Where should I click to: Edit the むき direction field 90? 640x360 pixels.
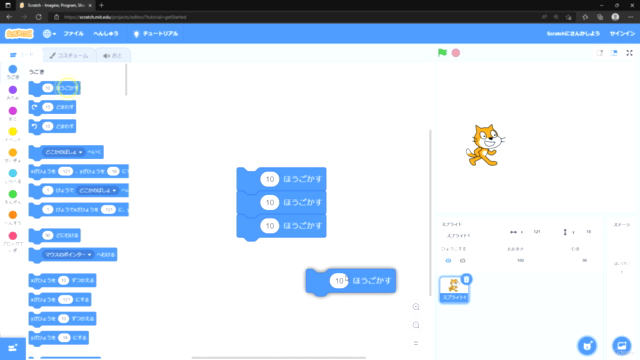584,260
